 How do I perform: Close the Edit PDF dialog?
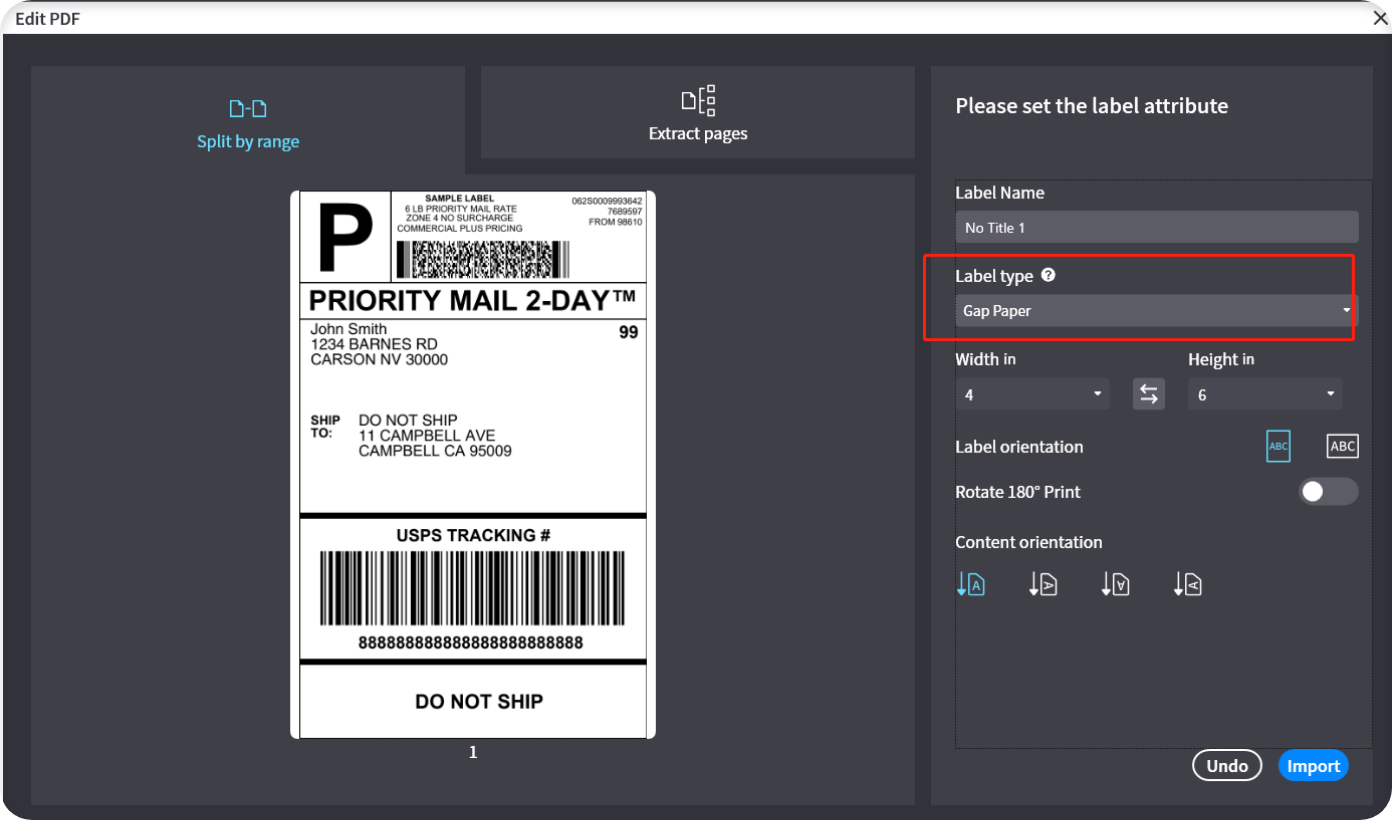[1379, 18]
